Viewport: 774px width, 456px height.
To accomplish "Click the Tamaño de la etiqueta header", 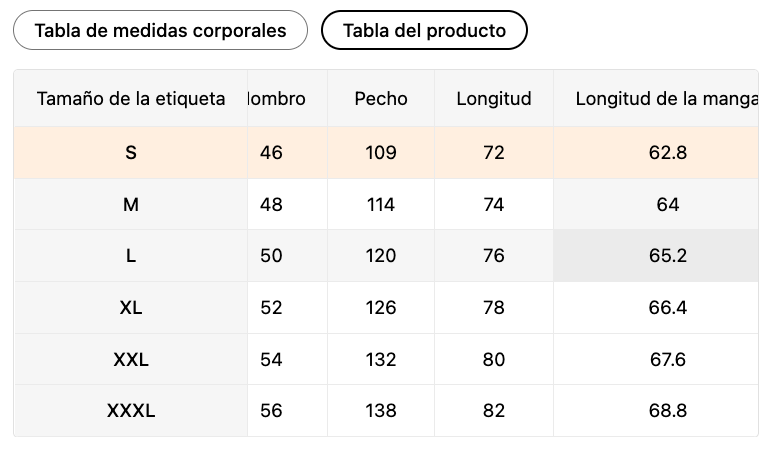I will pyautogui.click(x=130, y=99).
